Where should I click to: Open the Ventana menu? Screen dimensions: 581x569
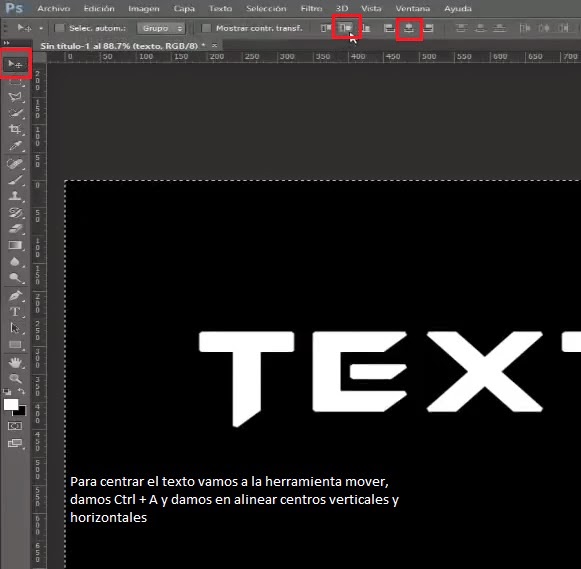413,9
